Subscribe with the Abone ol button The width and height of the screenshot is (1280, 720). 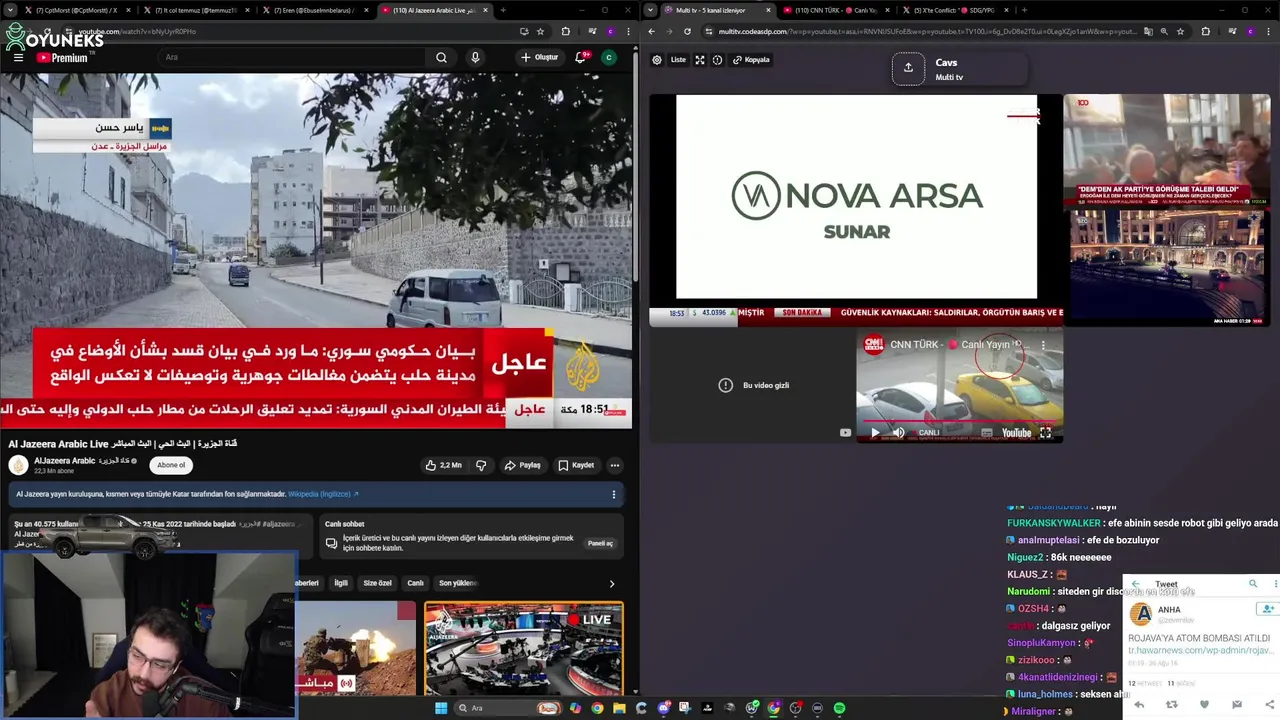(171, 465)
